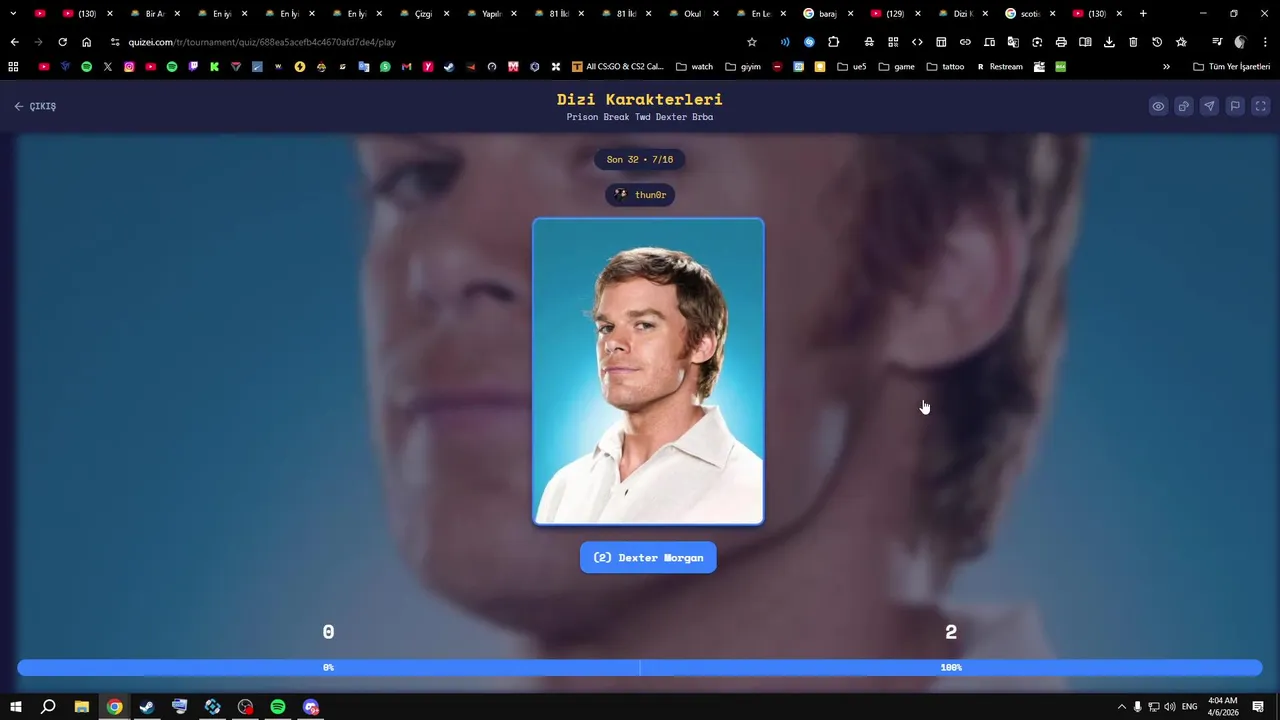The width and height of the screenshot is (1280, 720).
Task: Open the Chrome profile avatar
Action: (1241, 42)
